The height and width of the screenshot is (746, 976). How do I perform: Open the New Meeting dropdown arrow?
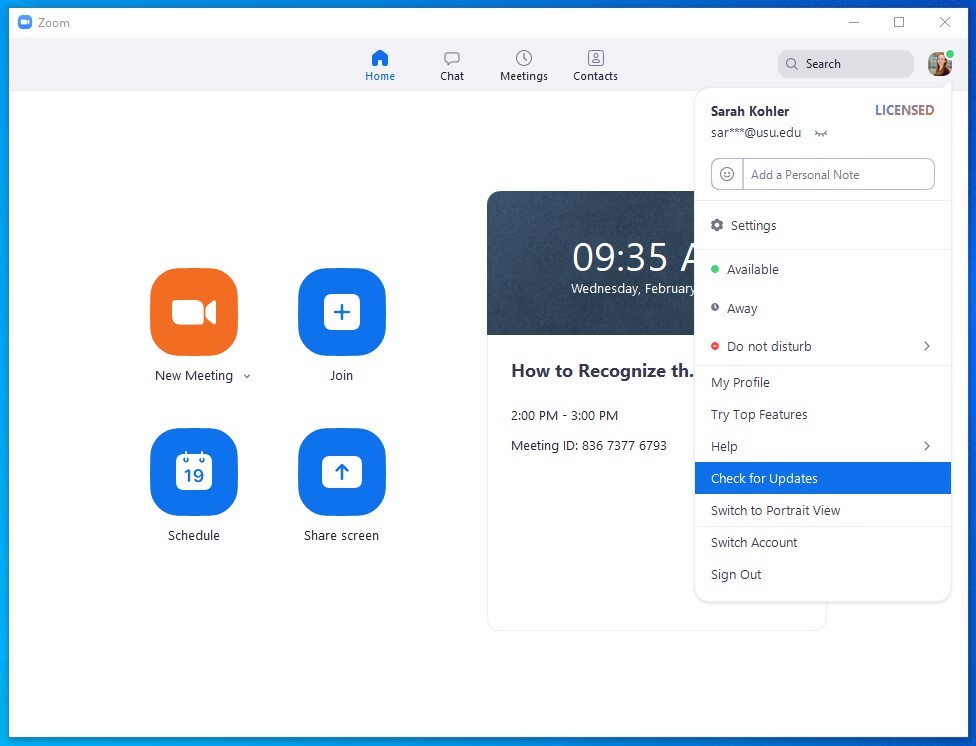(x=247, y=377)
